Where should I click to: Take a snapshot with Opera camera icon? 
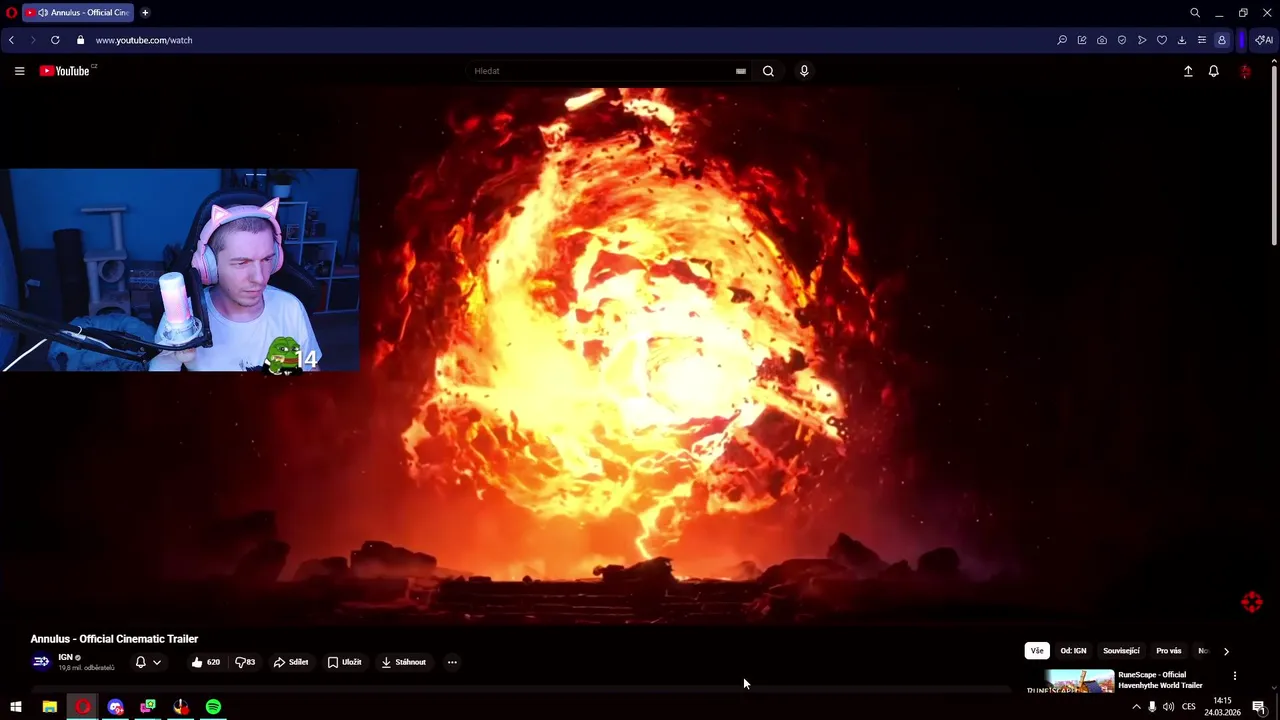(x=1102, y=40)
